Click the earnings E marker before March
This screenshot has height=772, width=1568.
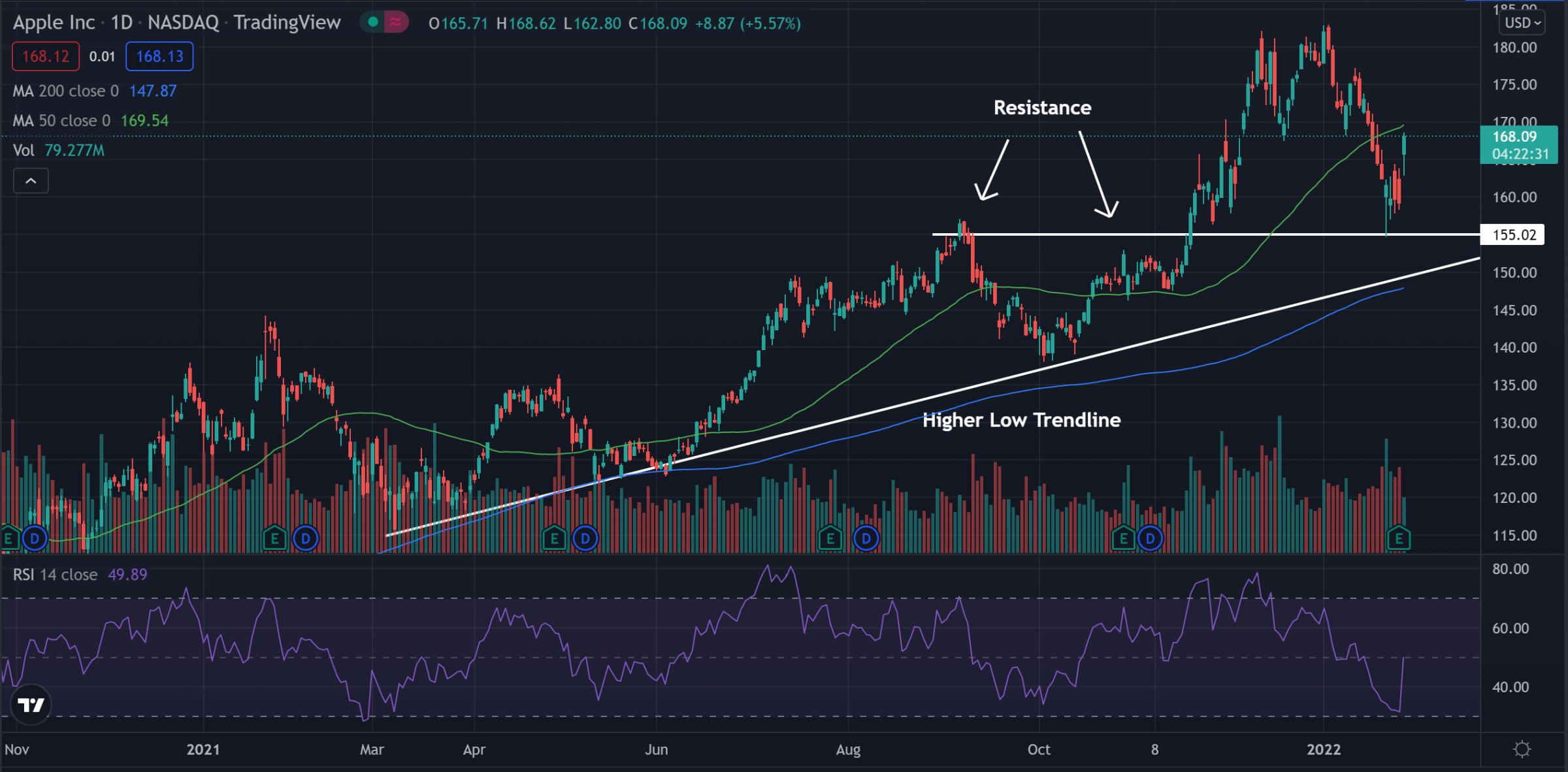point(274,539)
